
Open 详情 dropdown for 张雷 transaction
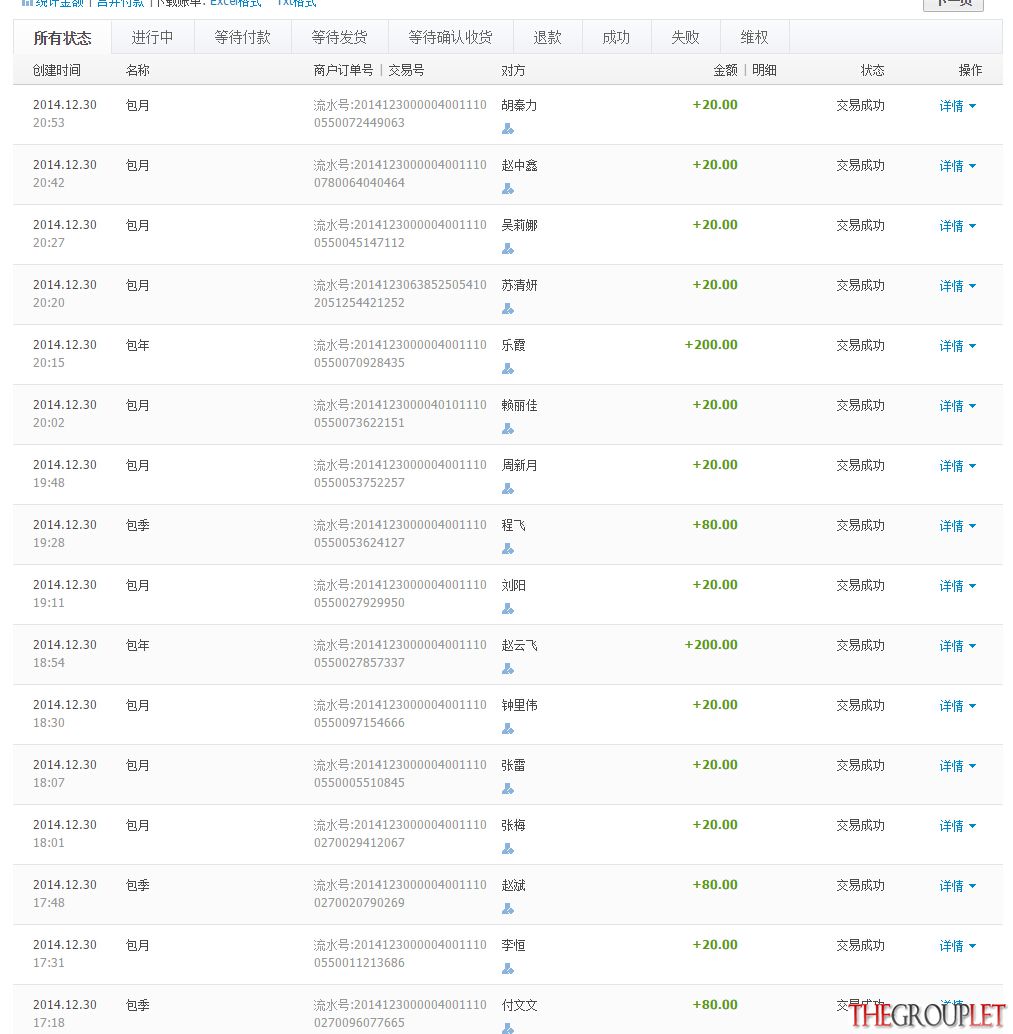click(958, 766)
